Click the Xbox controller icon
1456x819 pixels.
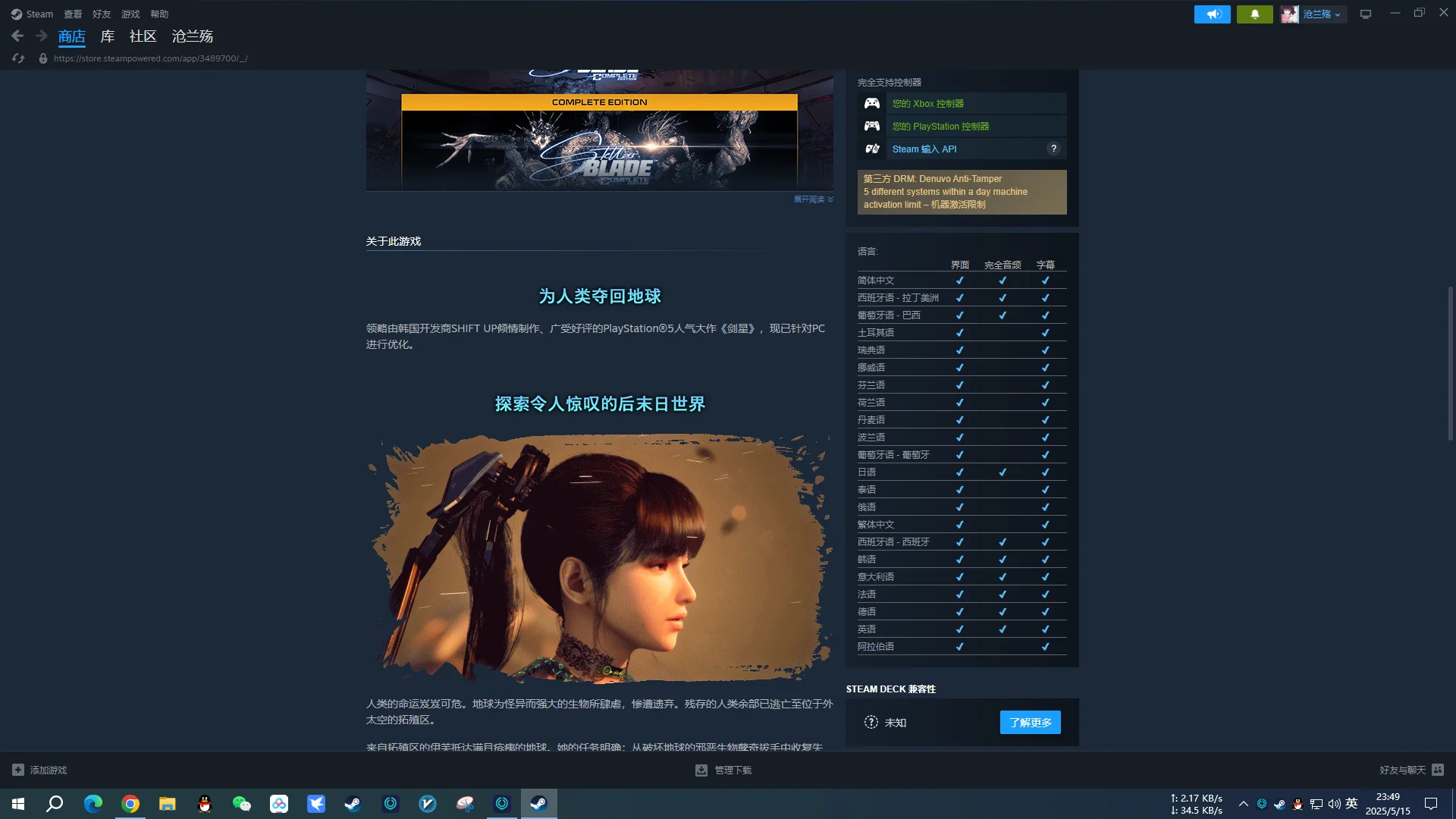pyautogui.click(x=872, y=103)
